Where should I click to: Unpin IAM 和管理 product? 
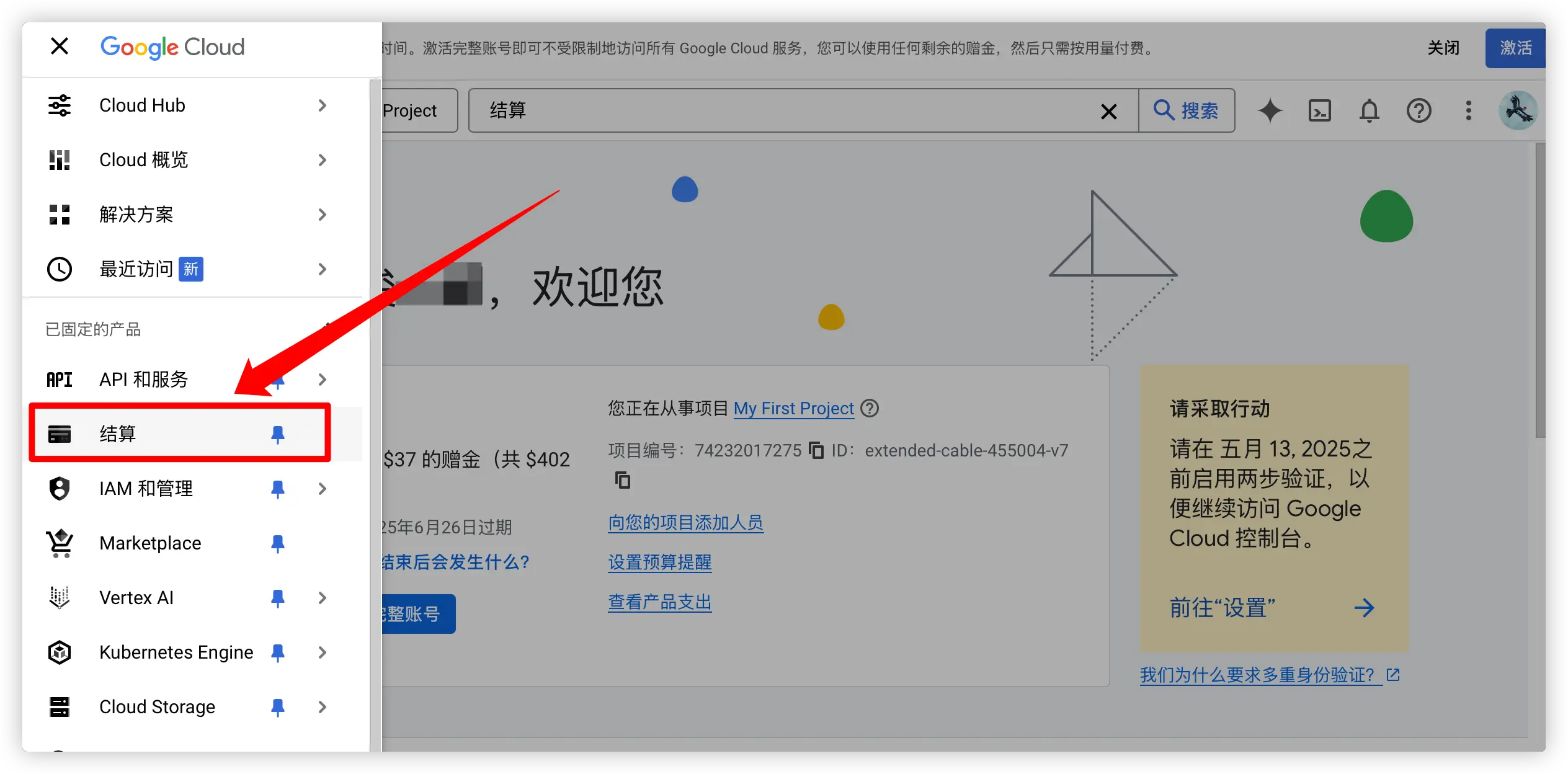point(278,489)
